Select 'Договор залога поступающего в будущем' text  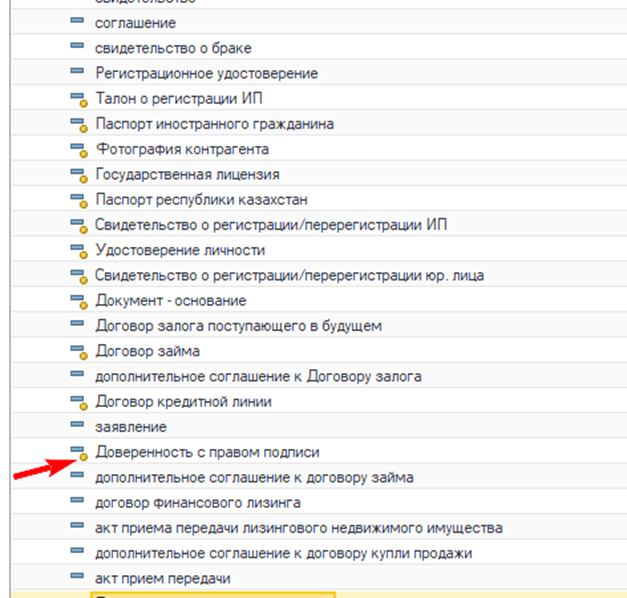[x=238, y=326]
